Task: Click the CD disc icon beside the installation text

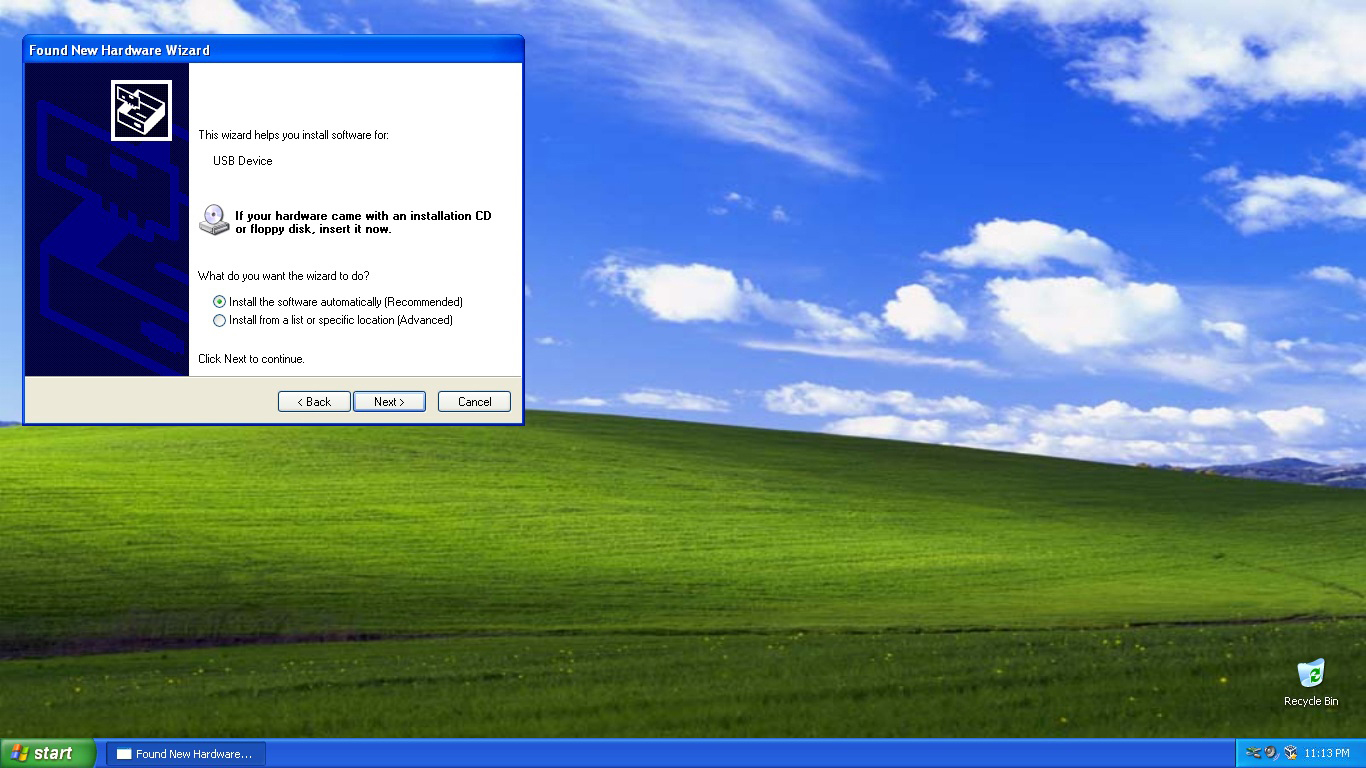Action: tap(214, 220)
